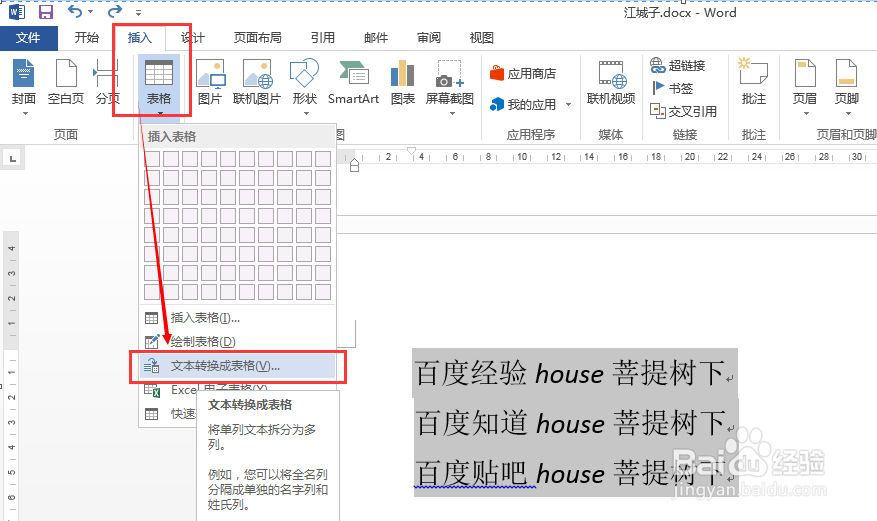This screenshot has height=521, width=877.
Task: Switch to the 审阅 tab
Action: [x=429, y=37]
